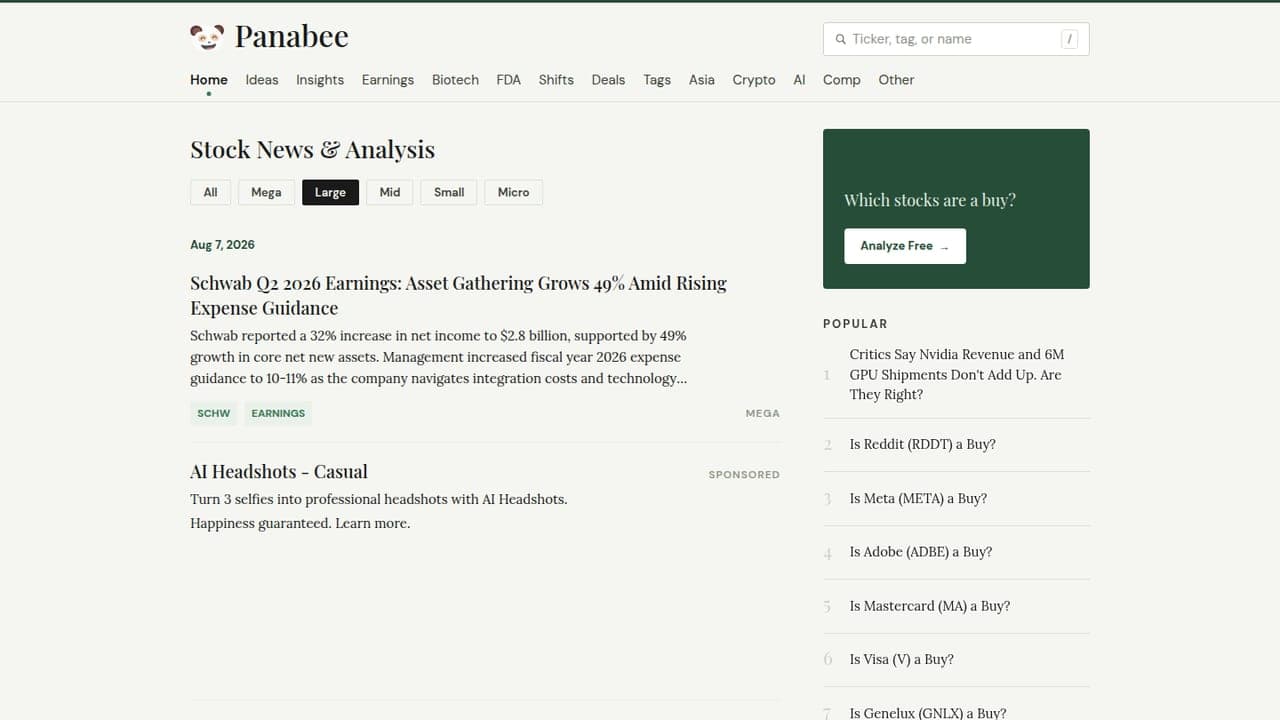The image size is (1280, 720).
Task: Go to the Crypto section
Action: [x=754, y=80]
